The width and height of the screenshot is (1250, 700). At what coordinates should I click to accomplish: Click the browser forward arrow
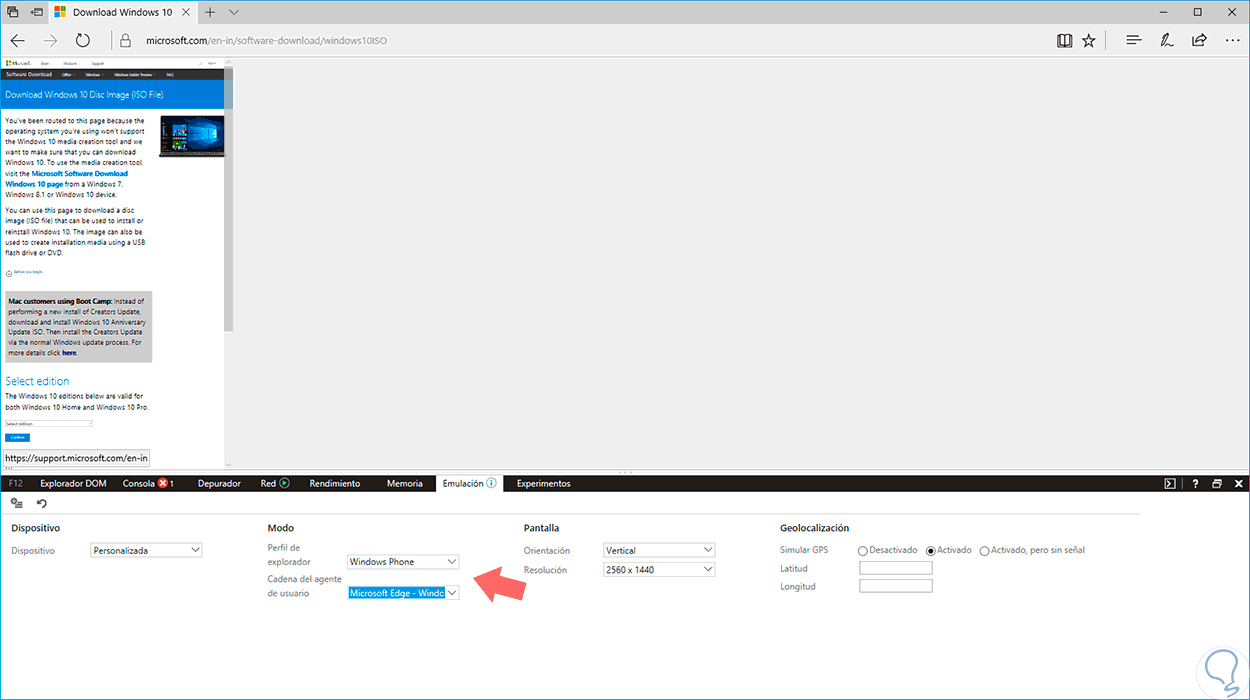tap(50, 41)
